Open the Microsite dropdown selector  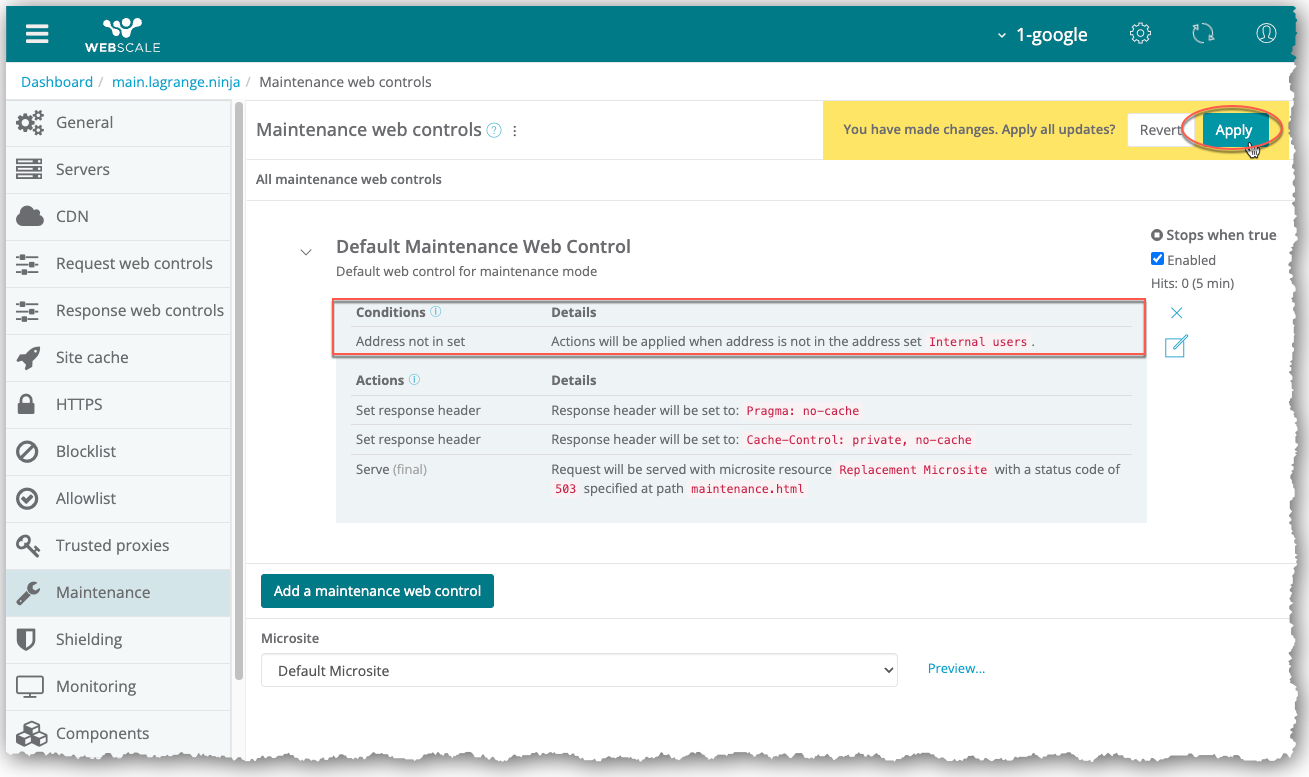point(579,671)
